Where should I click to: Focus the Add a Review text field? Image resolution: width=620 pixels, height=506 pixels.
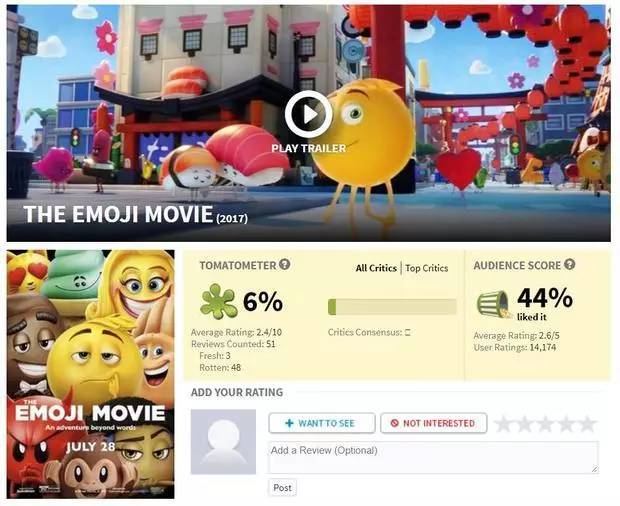click(x=433, y=457)
